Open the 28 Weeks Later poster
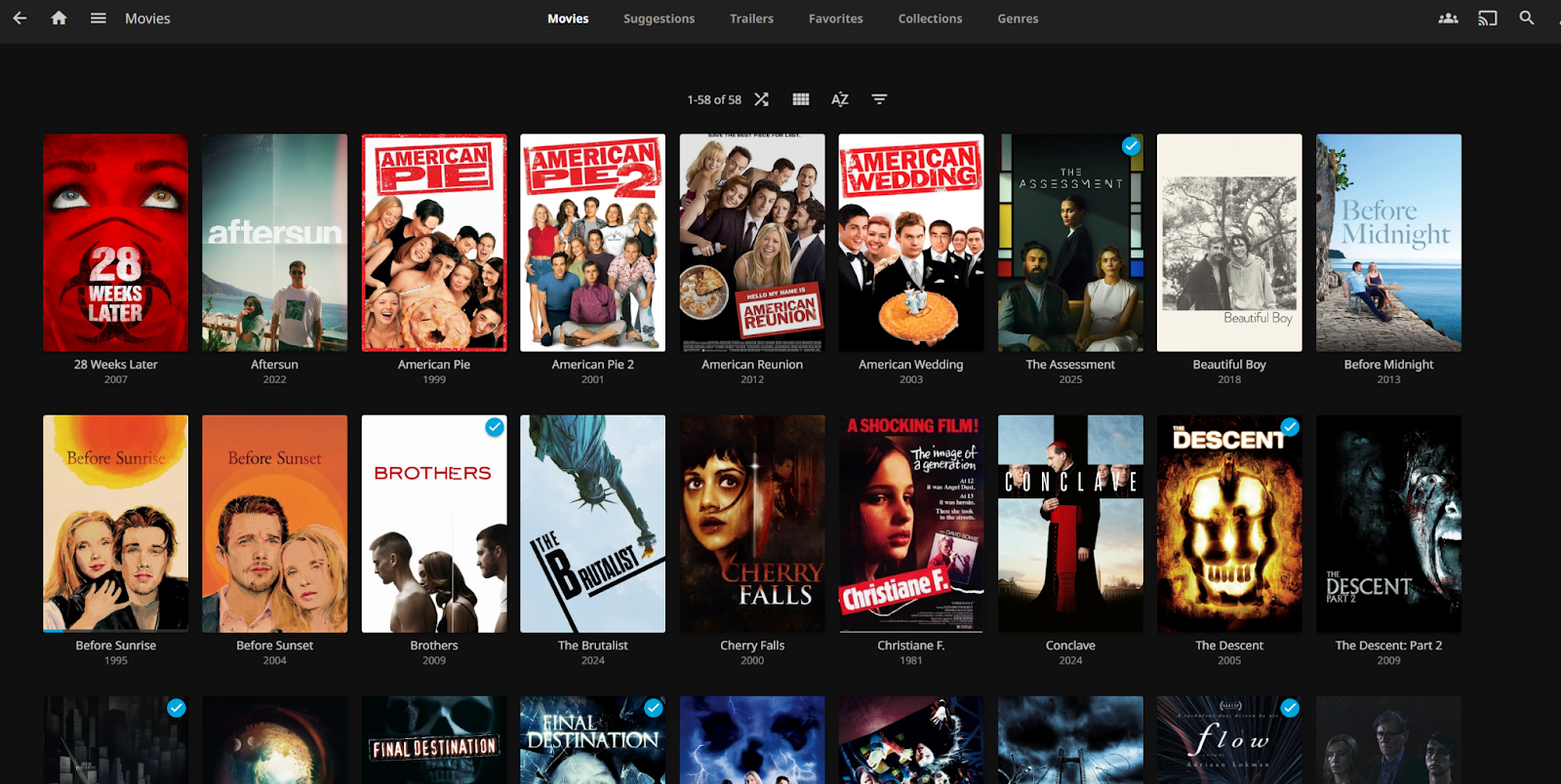The image size is (1561, 784). pyautogui.click(x=116, y=243)
